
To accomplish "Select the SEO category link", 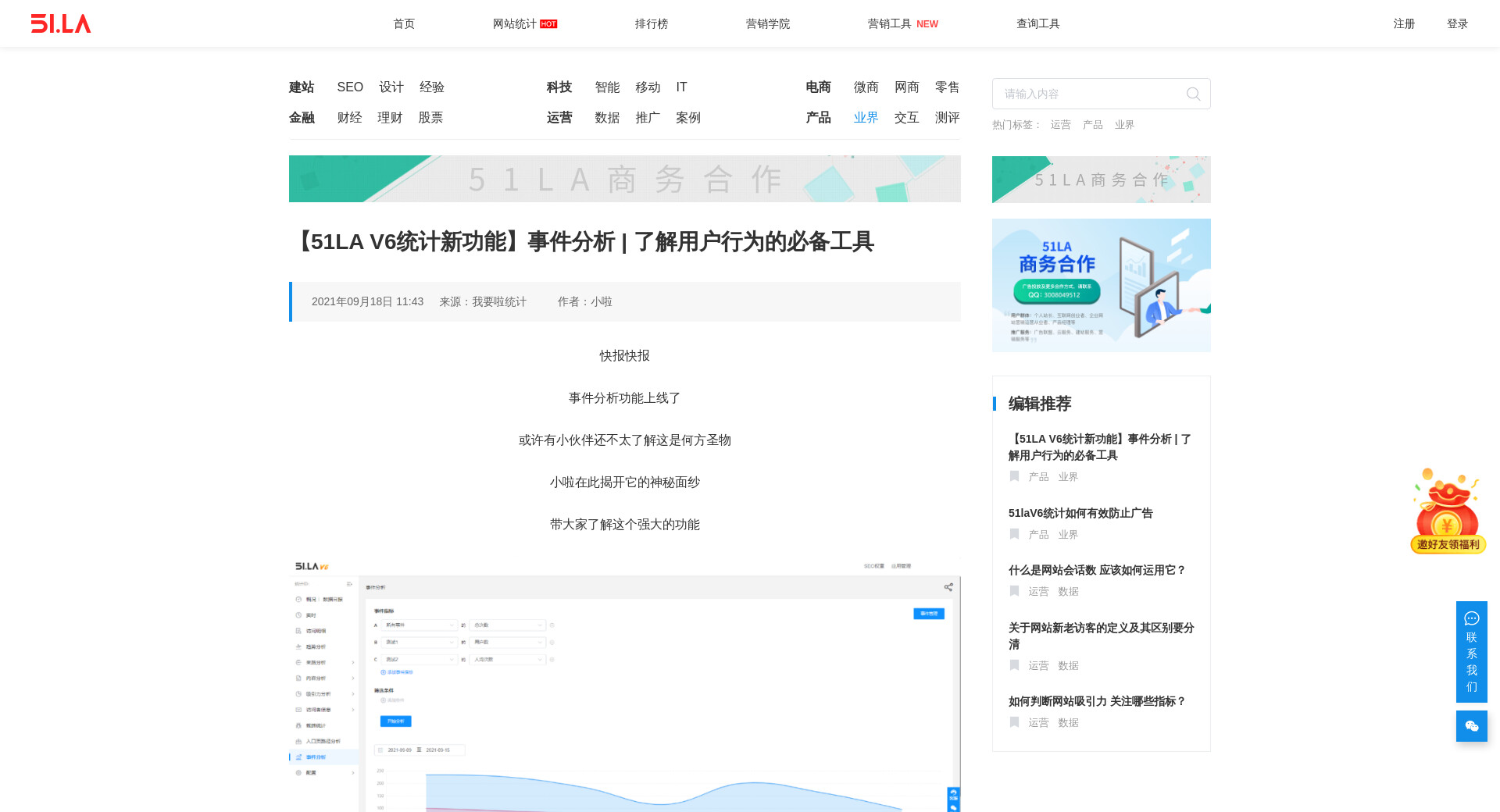I will pos(350,87).
